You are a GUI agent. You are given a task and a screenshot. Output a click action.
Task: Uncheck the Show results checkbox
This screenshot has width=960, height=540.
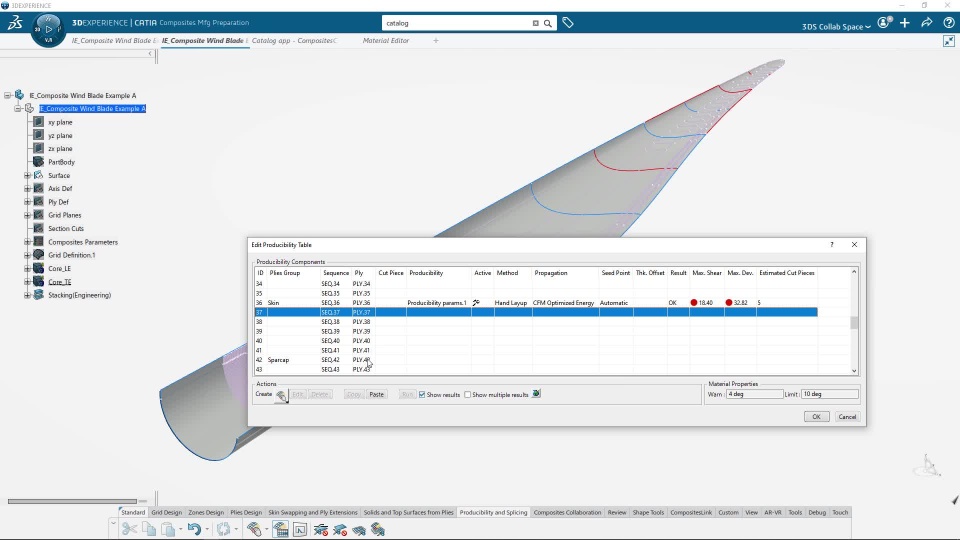(x=422, y=395)
